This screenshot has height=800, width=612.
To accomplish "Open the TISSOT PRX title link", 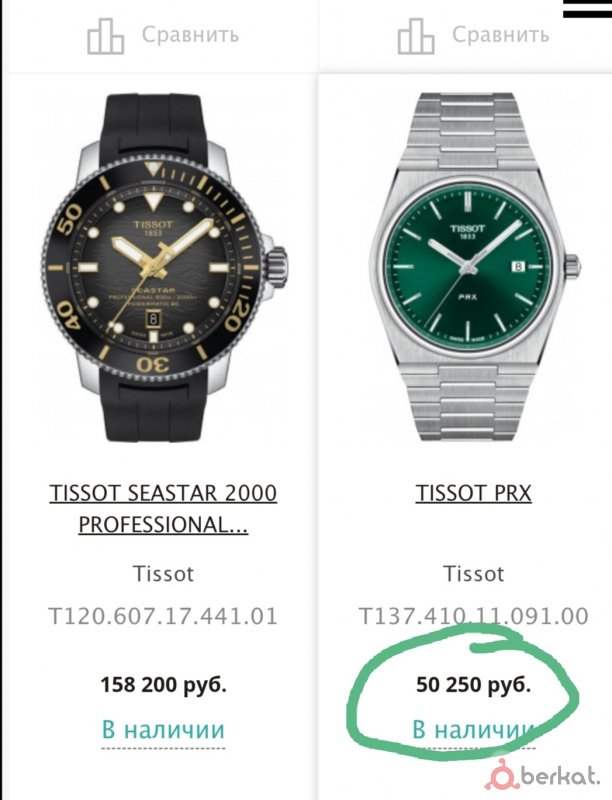I will (x=473, y=494).
